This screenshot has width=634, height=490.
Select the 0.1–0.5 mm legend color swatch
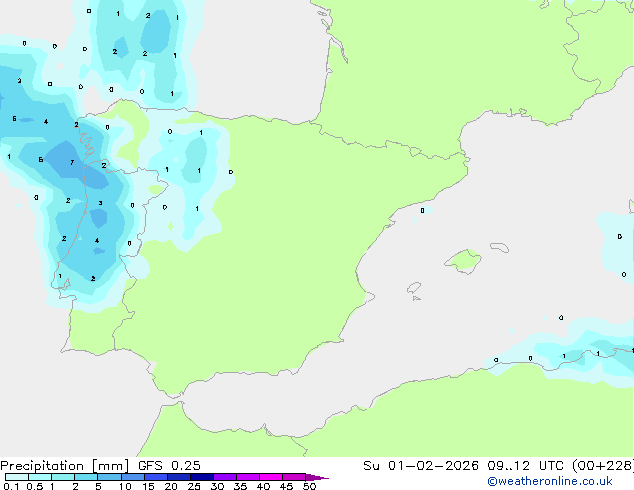17,477
